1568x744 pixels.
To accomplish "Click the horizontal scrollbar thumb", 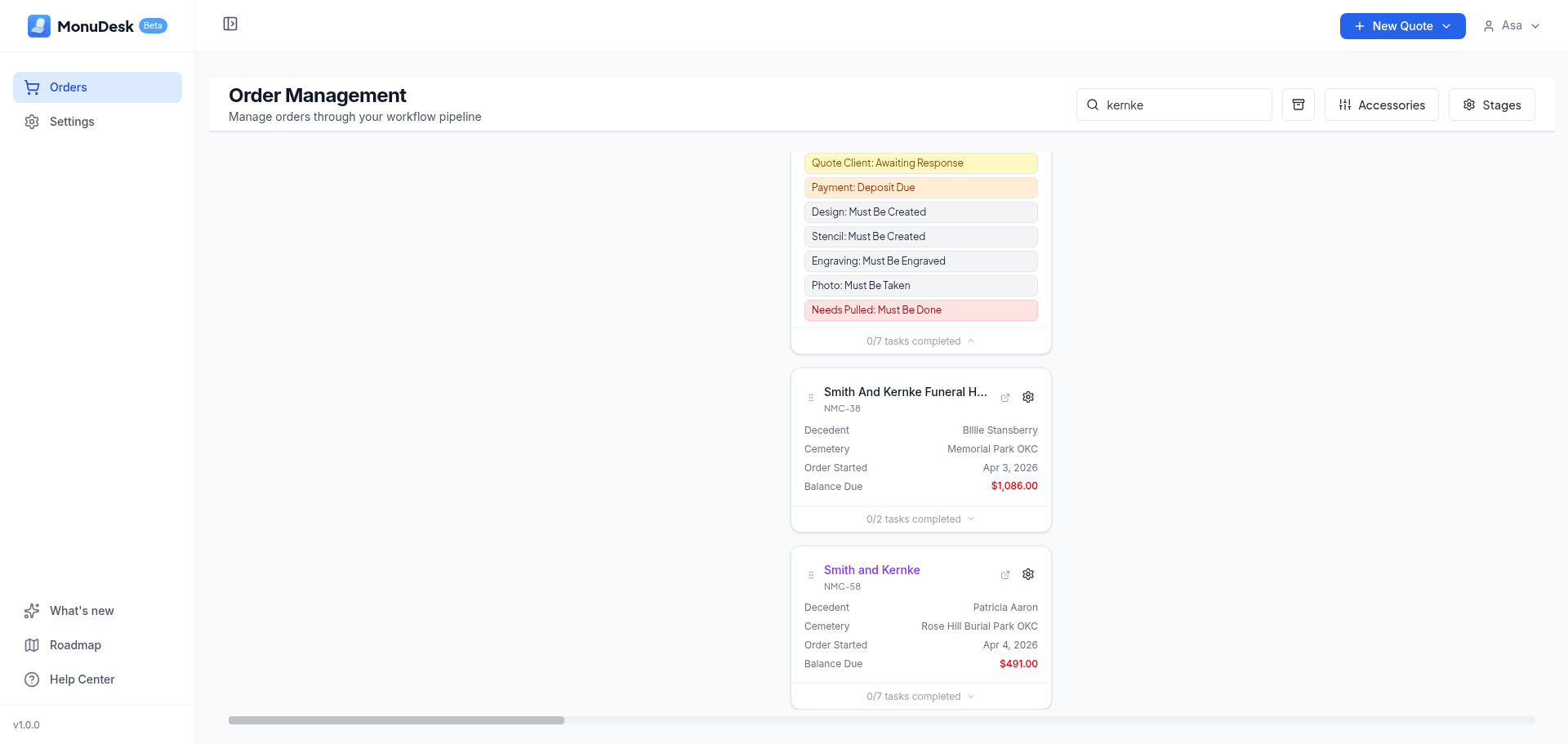I will (x=396, y=720).
